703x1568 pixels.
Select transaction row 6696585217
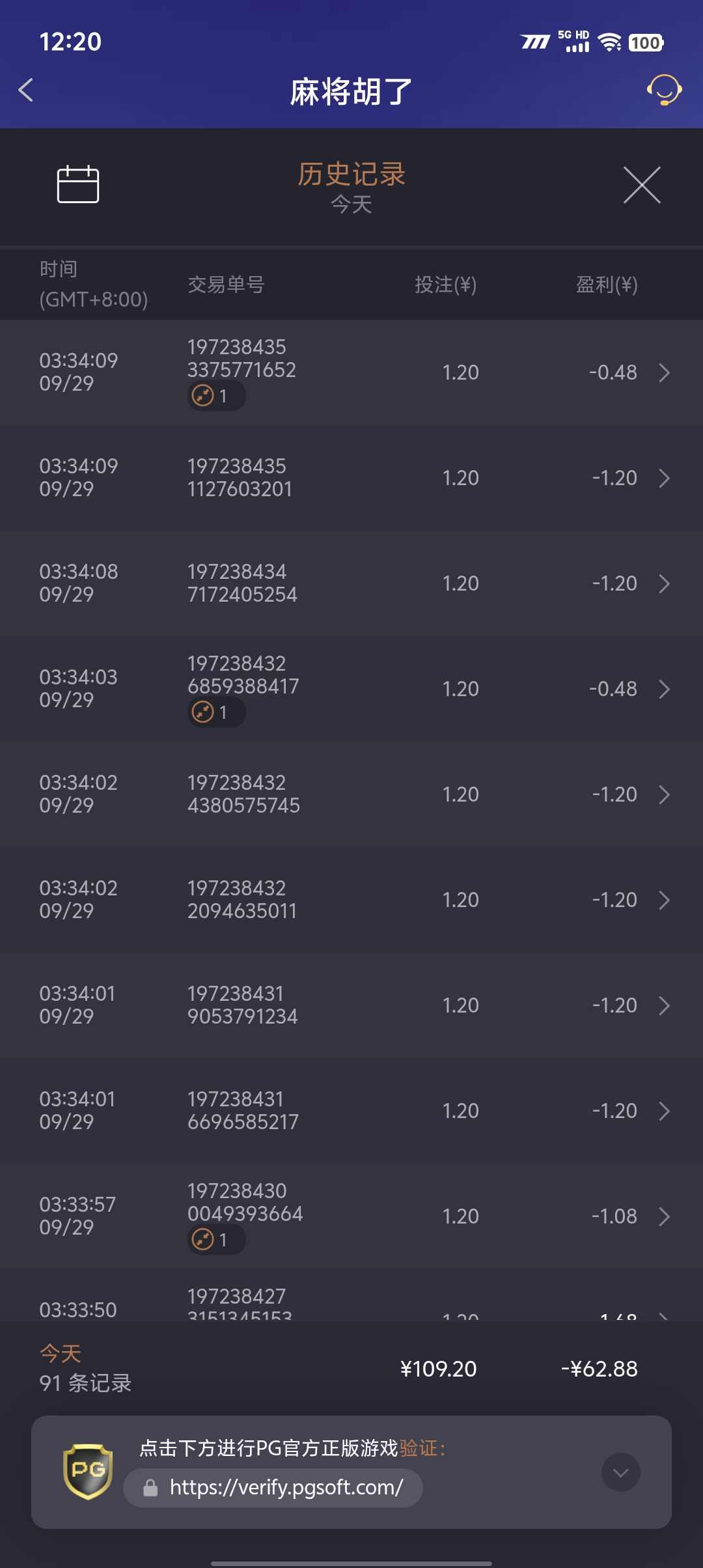point(351,1111)
